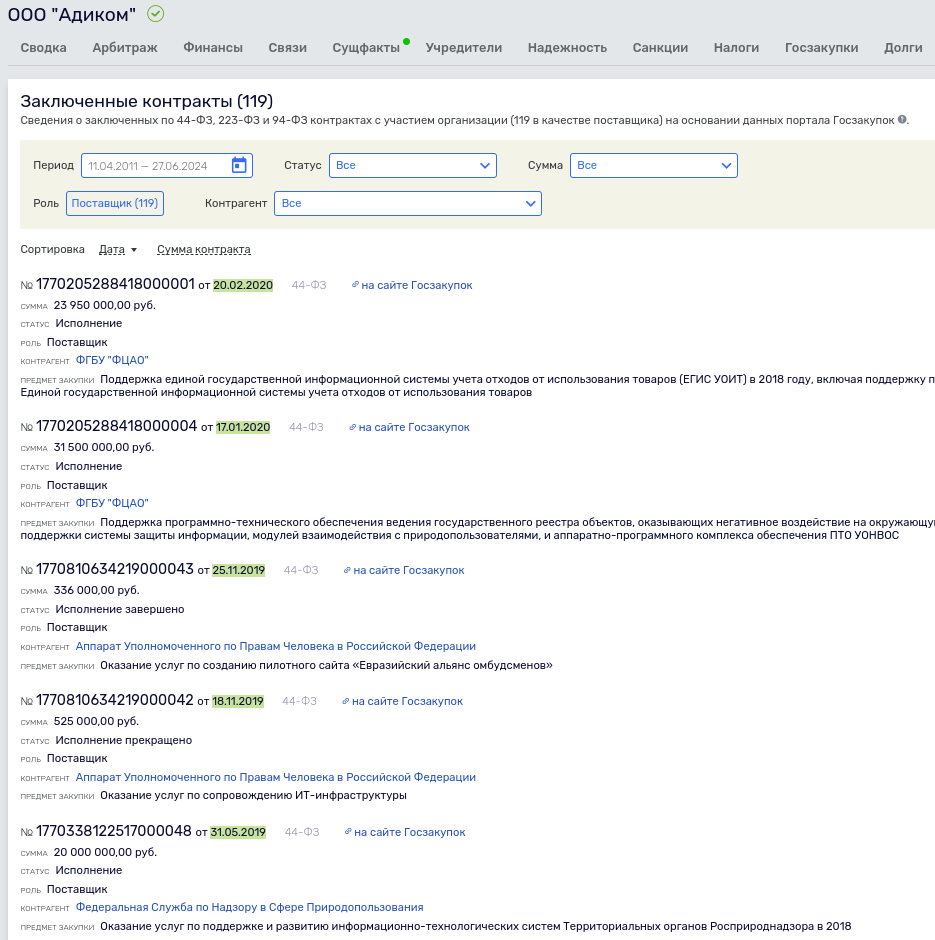935x940 pixels.
Task: Click highlighted date 20.02.2020
Action: click(x=243, y=285)
